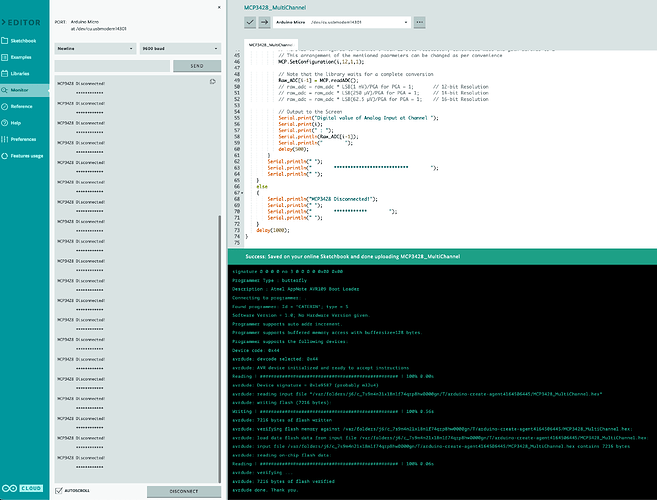Click the else keyword on line 66
657x500 pixels.
point(262,187)
